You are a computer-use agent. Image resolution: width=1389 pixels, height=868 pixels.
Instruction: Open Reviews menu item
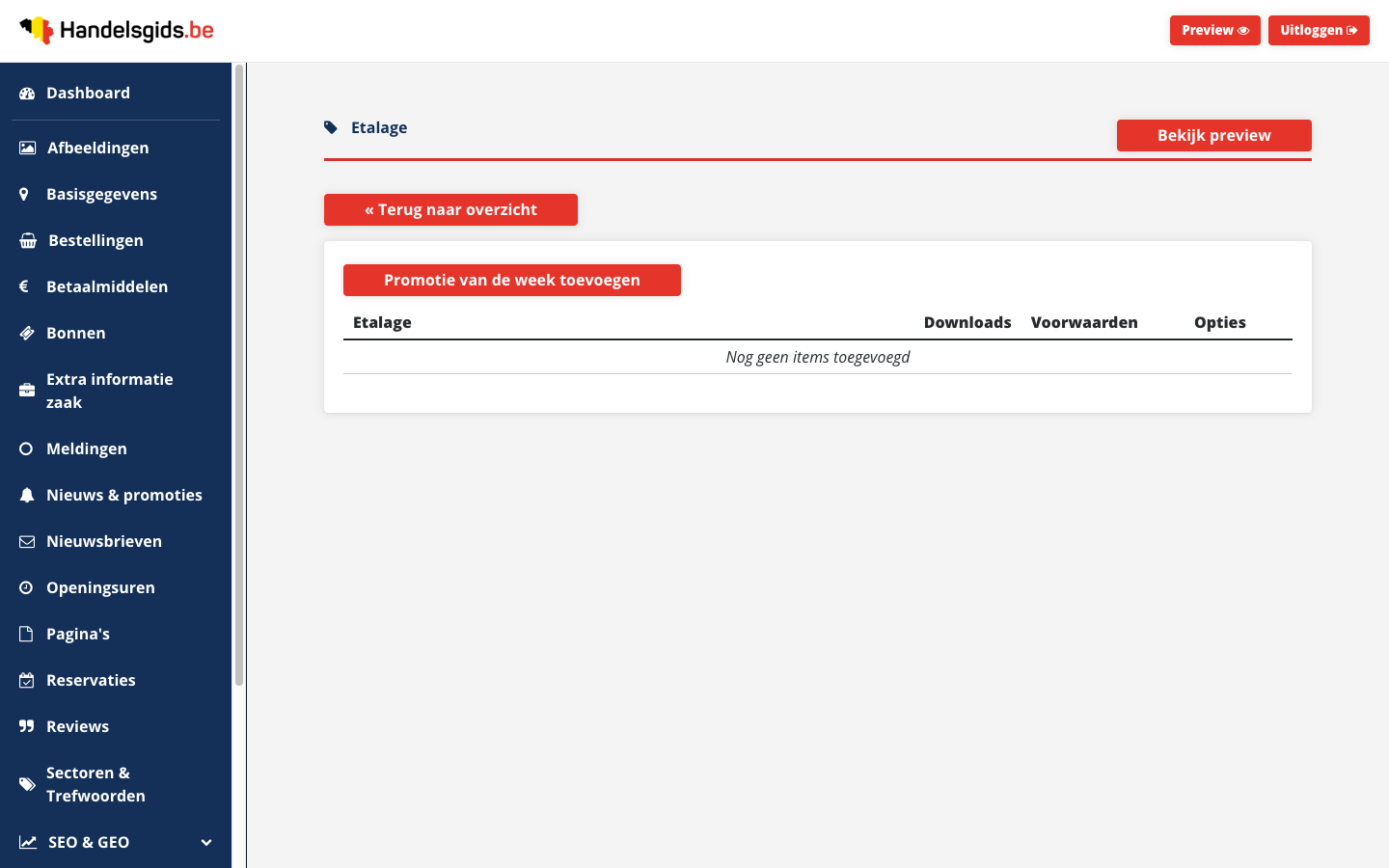116,726
